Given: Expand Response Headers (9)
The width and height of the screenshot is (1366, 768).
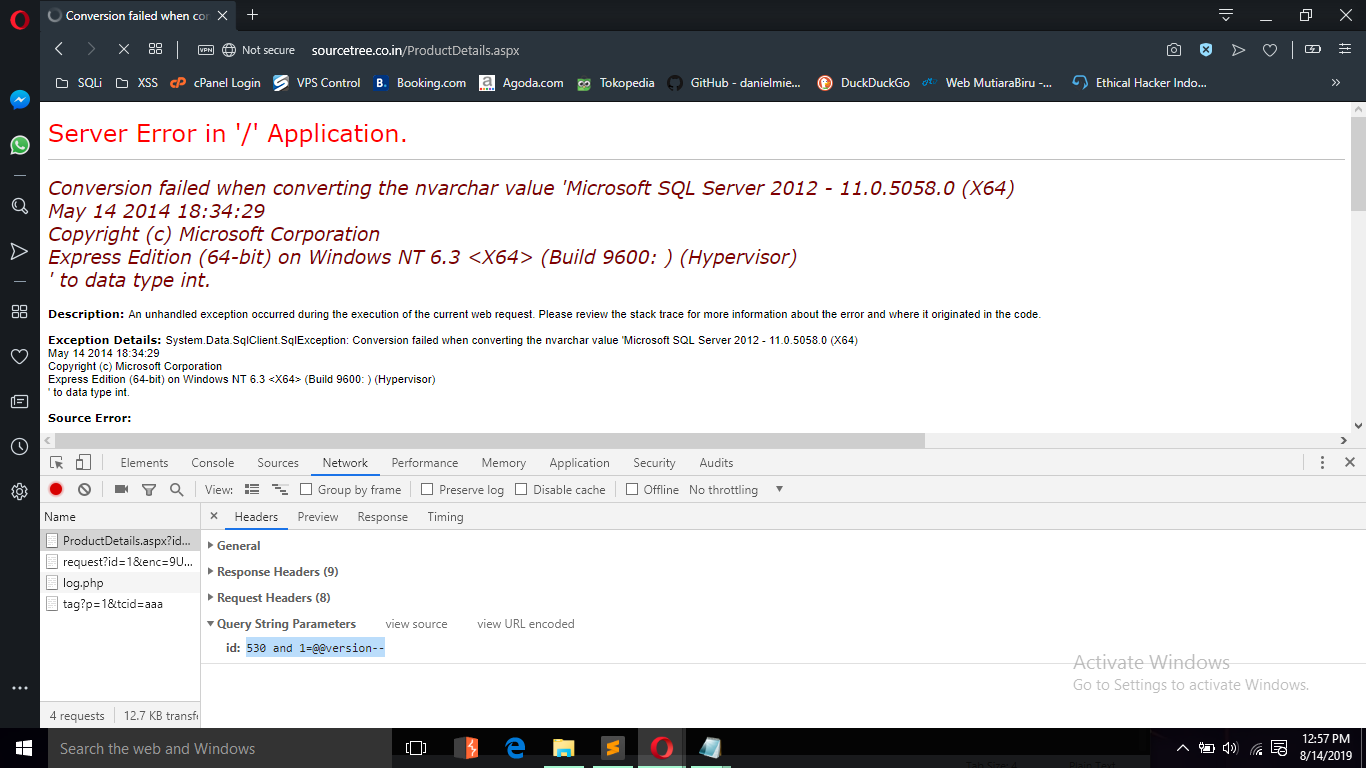Looking at the screenshot, I should 272,572.
